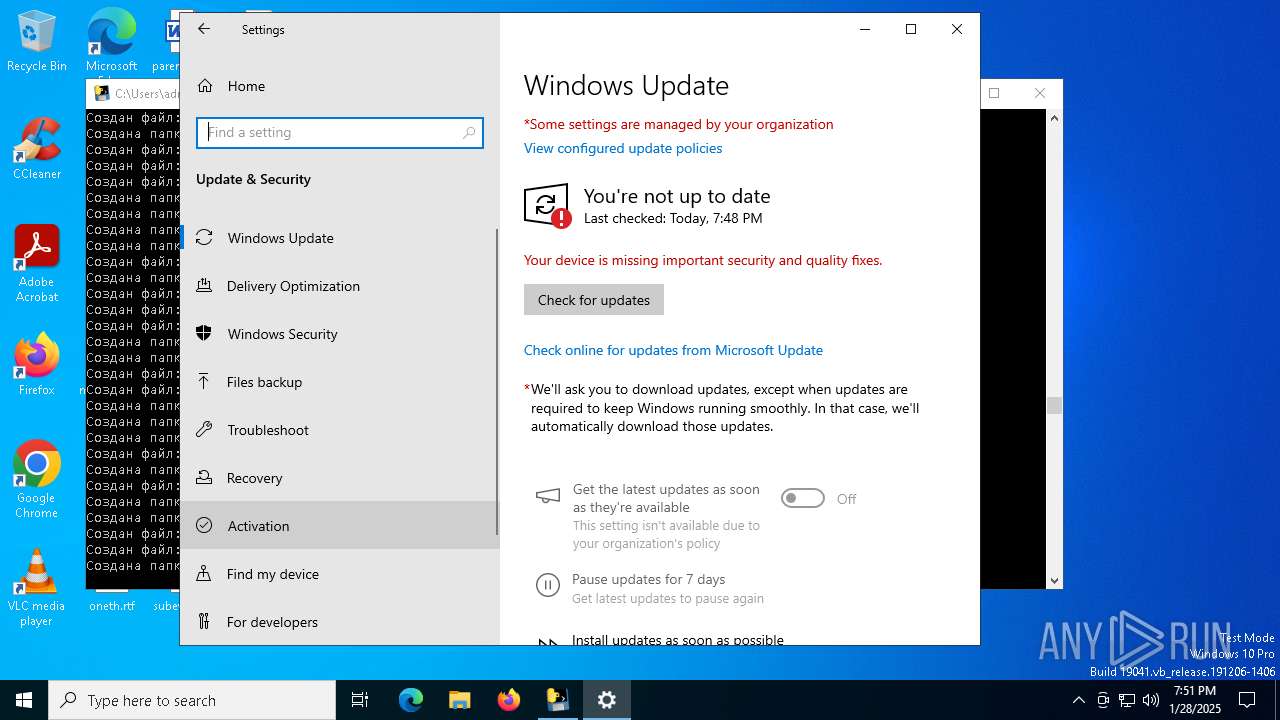Screen dimensions: 1280x720
Task: Click Install updates as soon as possible
Action: coord(678,639)
